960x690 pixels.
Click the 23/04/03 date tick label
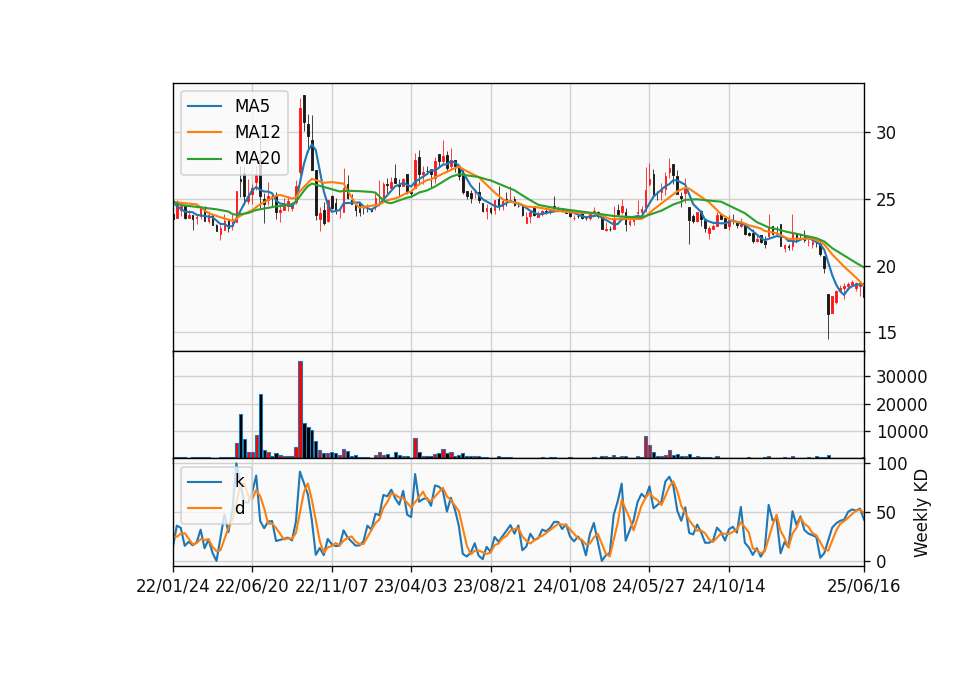coord(411,586)
